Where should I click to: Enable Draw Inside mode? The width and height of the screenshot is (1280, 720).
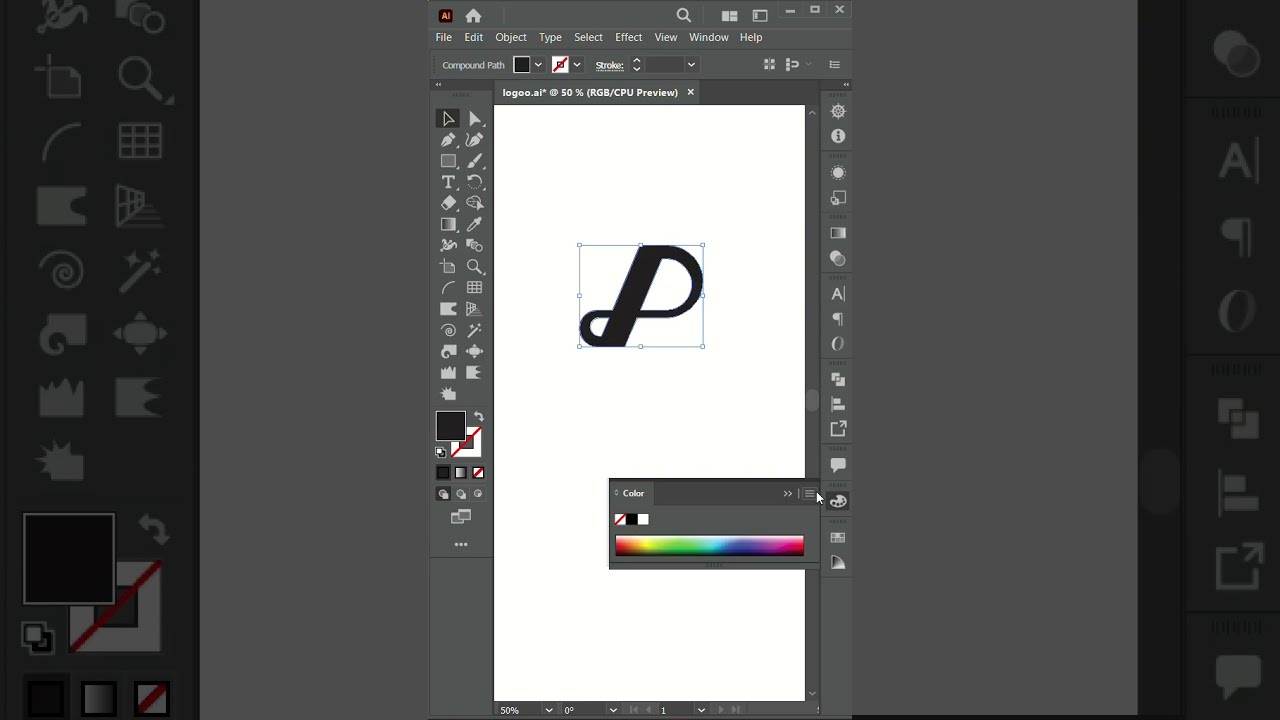pyautogui.click(x=478, y=494)
